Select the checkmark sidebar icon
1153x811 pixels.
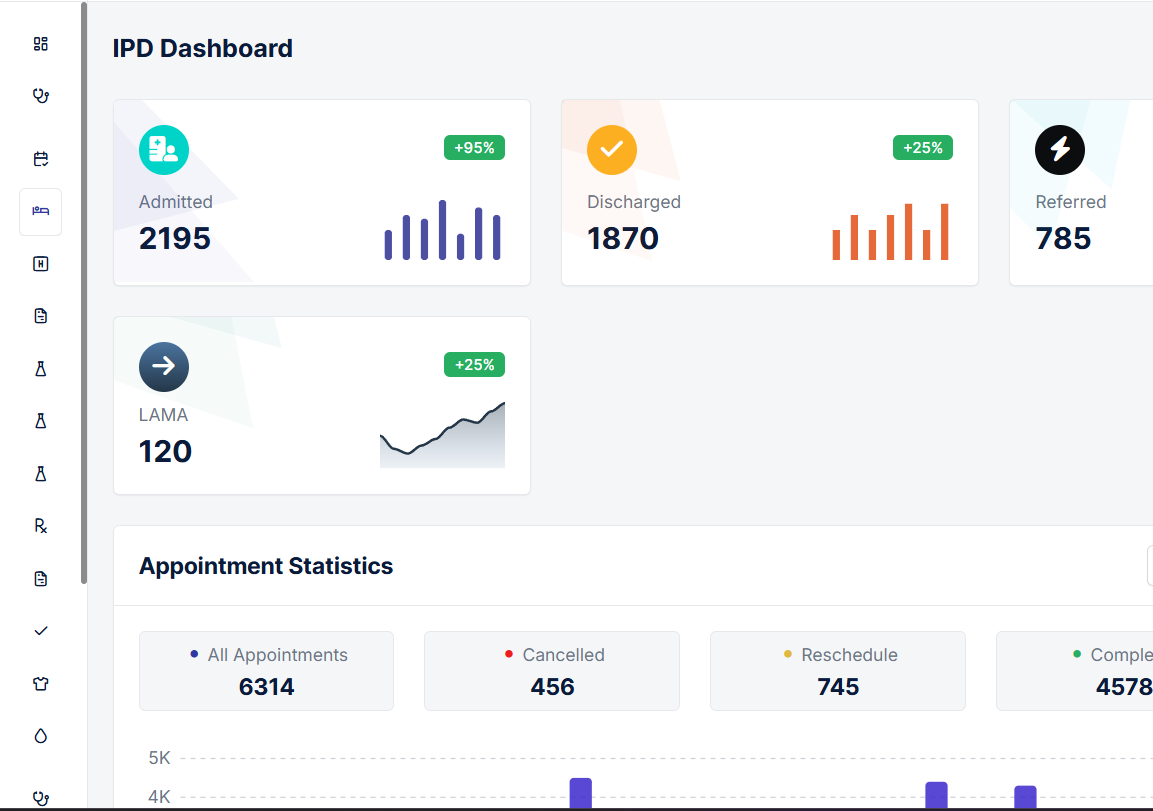(40, 631)
